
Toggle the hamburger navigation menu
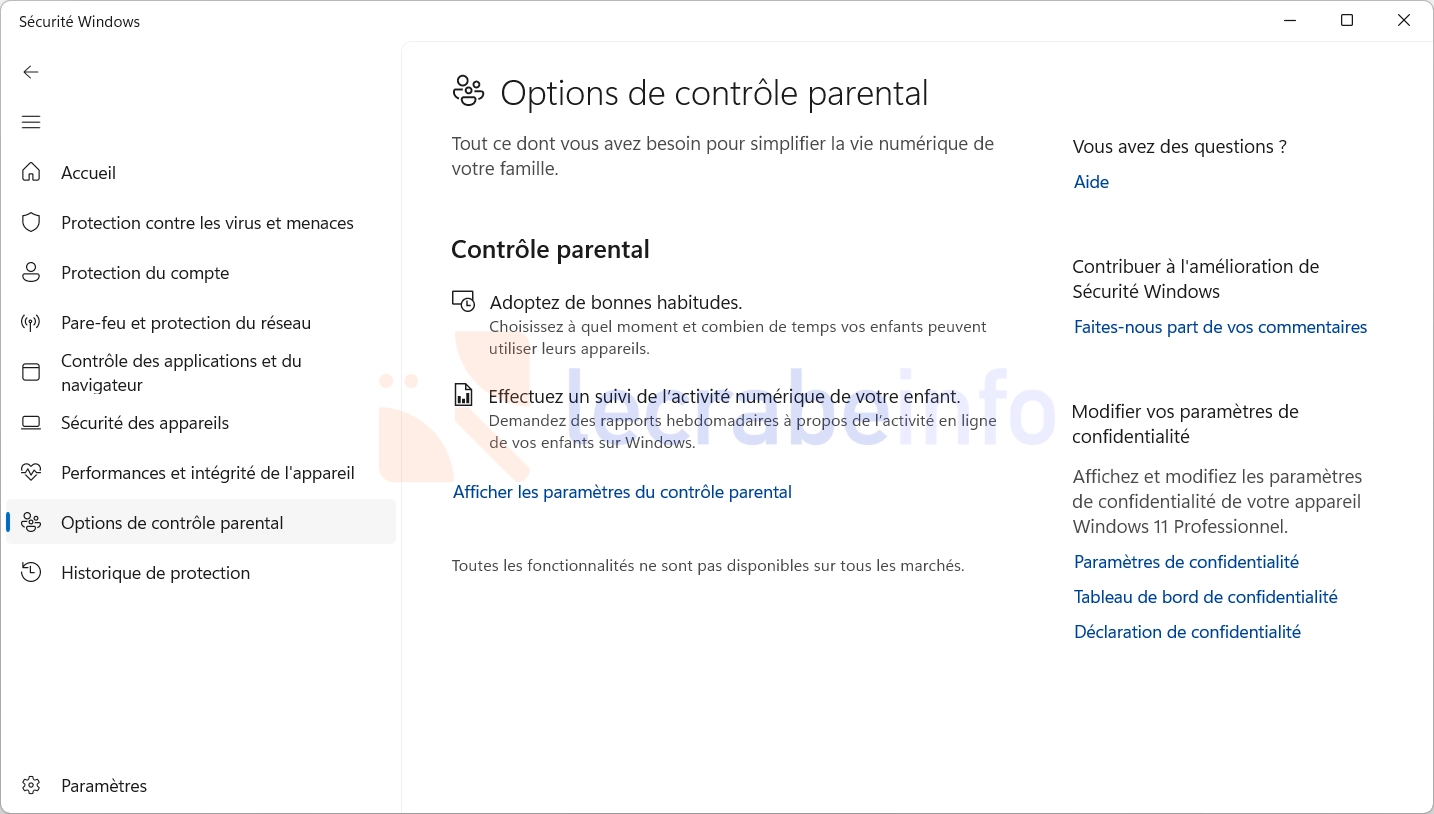tap(31, 122)
